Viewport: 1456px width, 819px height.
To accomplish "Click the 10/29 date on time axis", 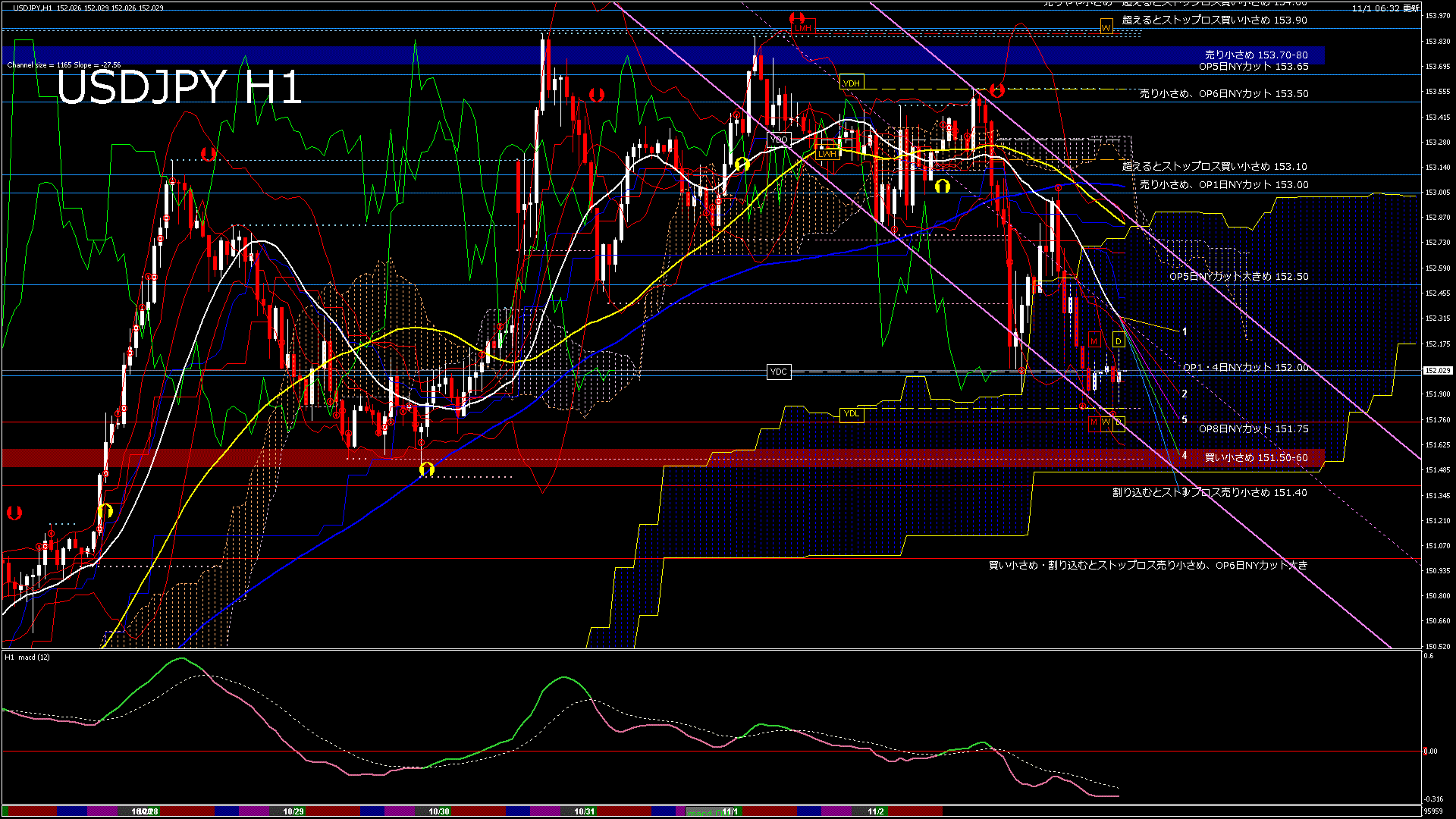I will [293, 811].
